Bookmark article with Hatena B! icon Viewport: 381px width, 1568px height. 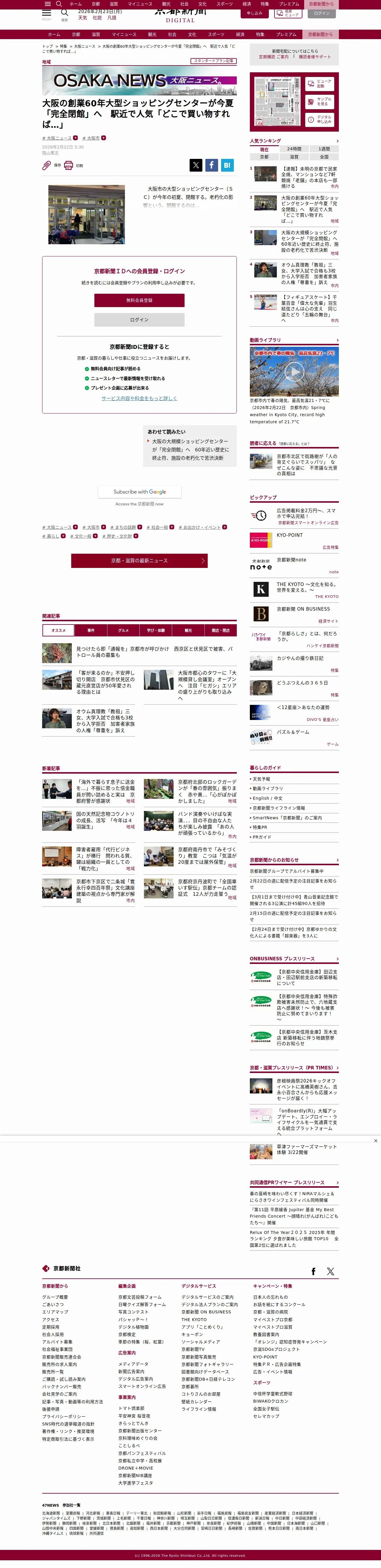click(x=227, y=165)
